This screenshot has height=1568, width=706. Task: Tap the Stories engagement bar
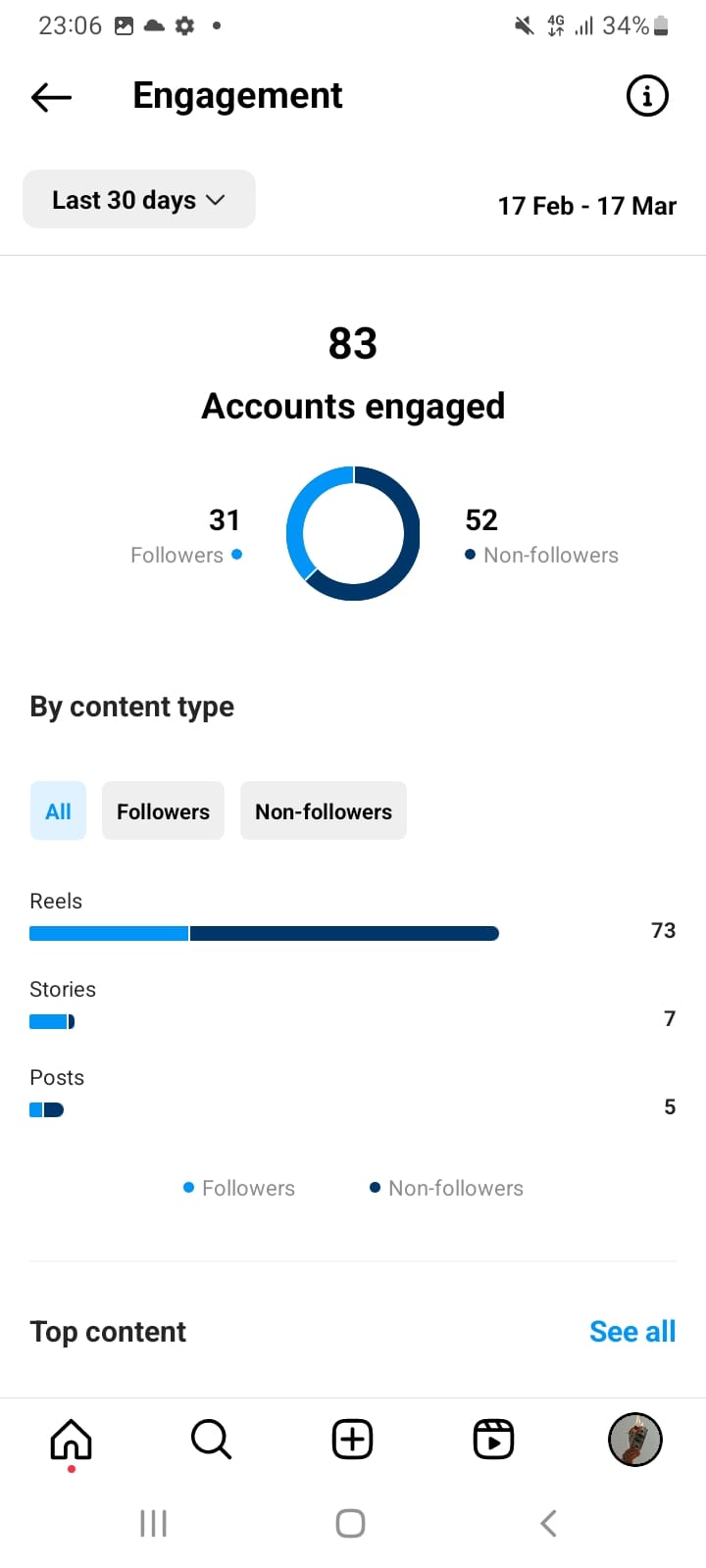pyautogui.click(x=52, y=1022)
